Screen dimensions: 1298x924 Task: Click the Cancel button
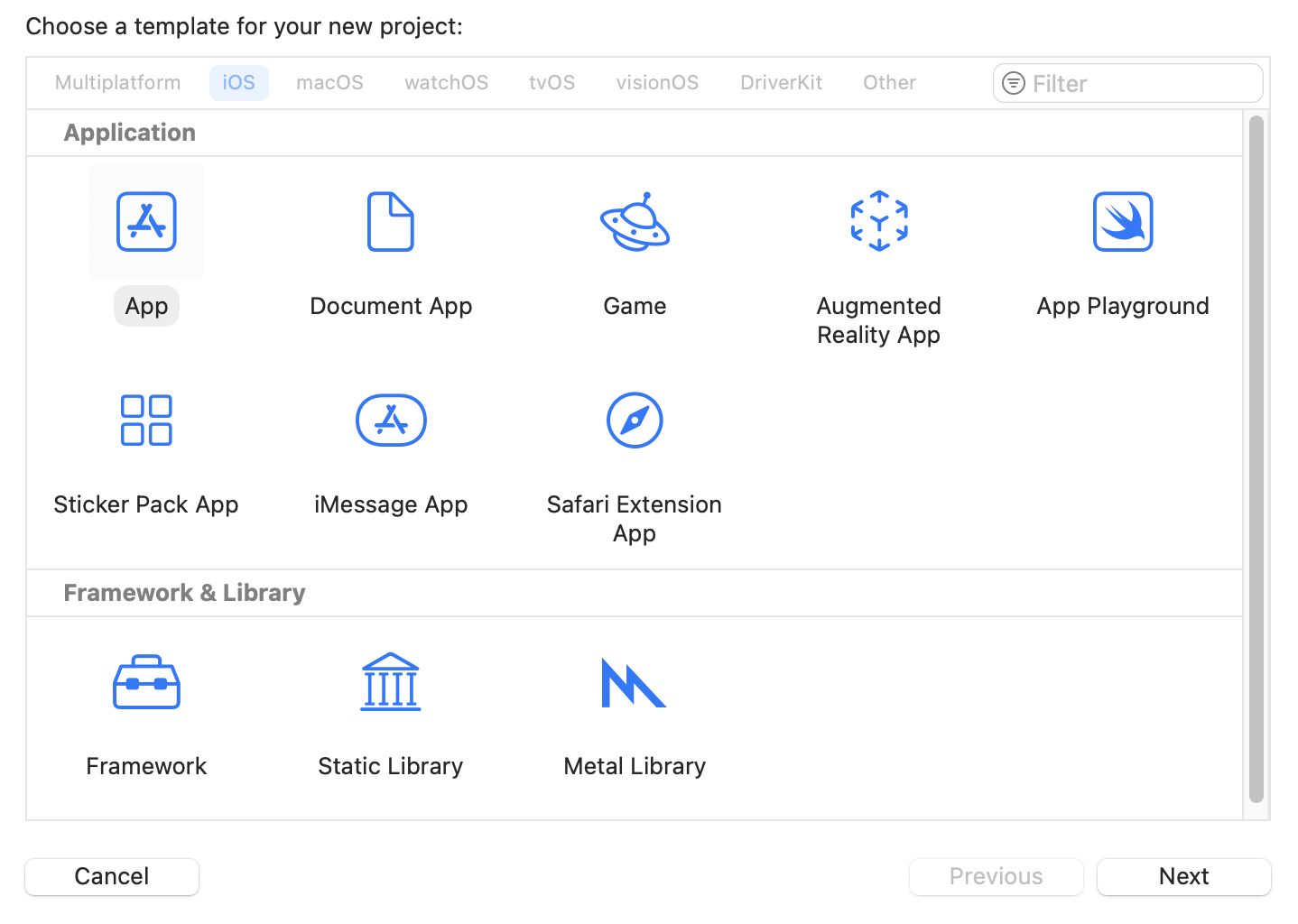click(112, 876)
